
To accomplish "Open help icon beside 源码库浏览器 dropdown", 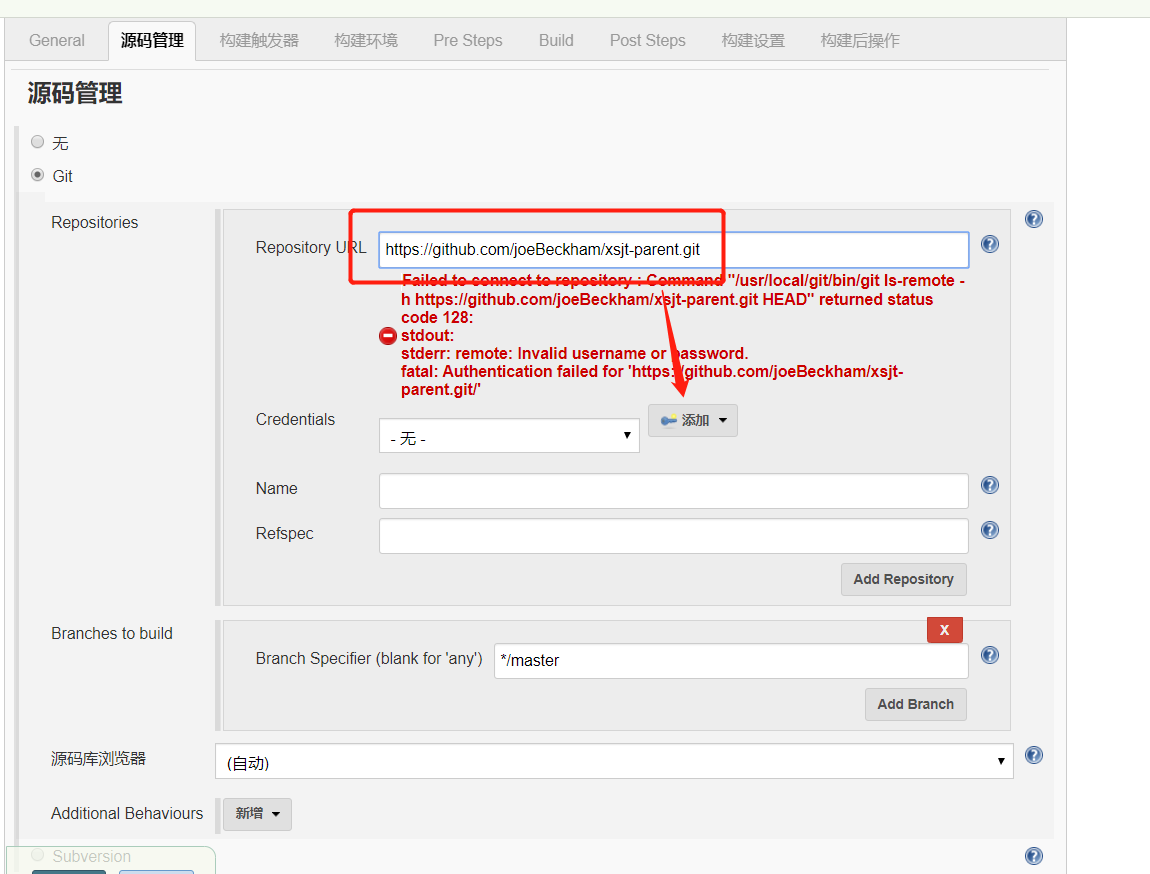I will point(1033,755).
